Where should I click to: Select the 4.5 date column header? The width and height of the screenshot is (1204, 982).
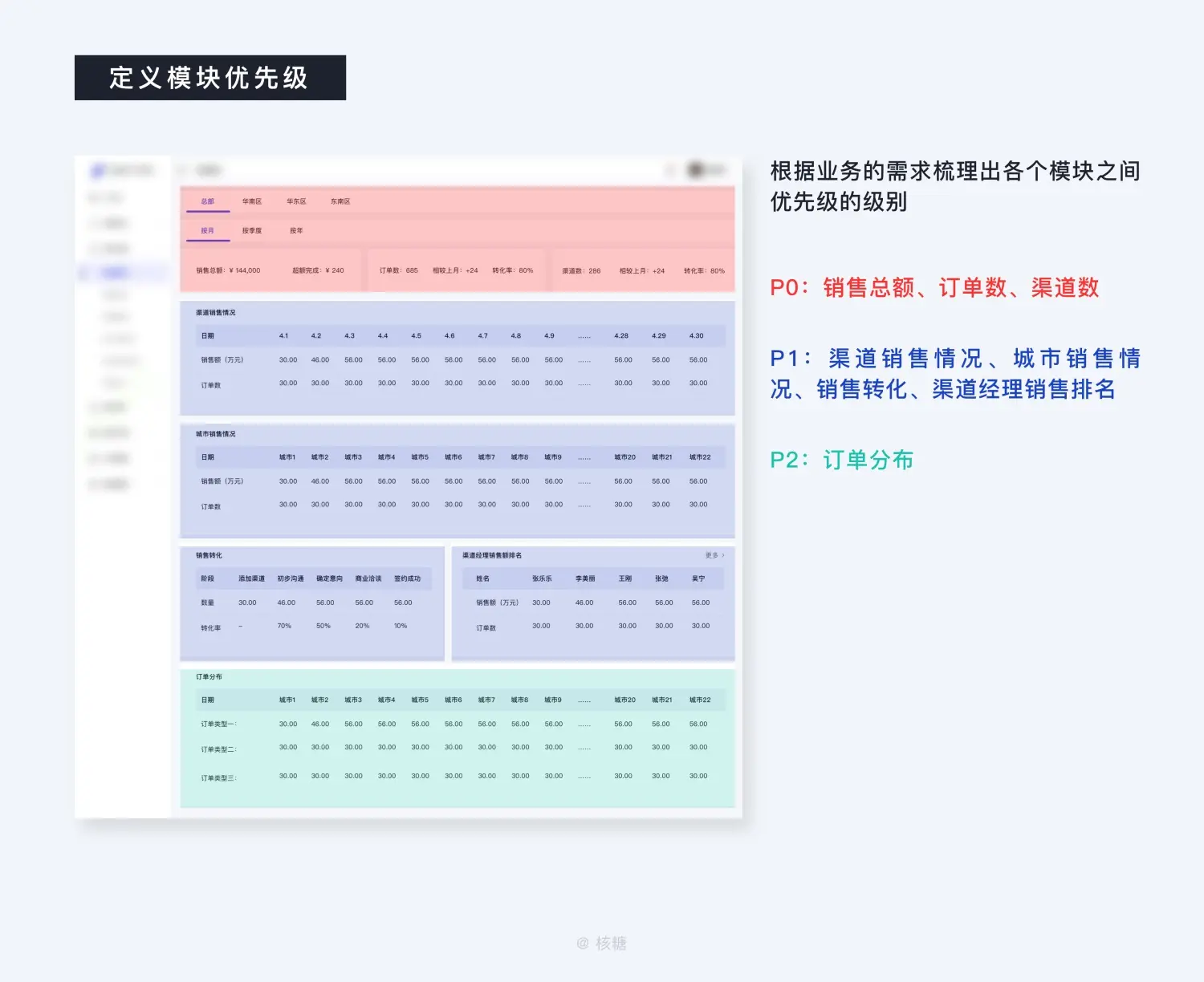coord(416,335)
